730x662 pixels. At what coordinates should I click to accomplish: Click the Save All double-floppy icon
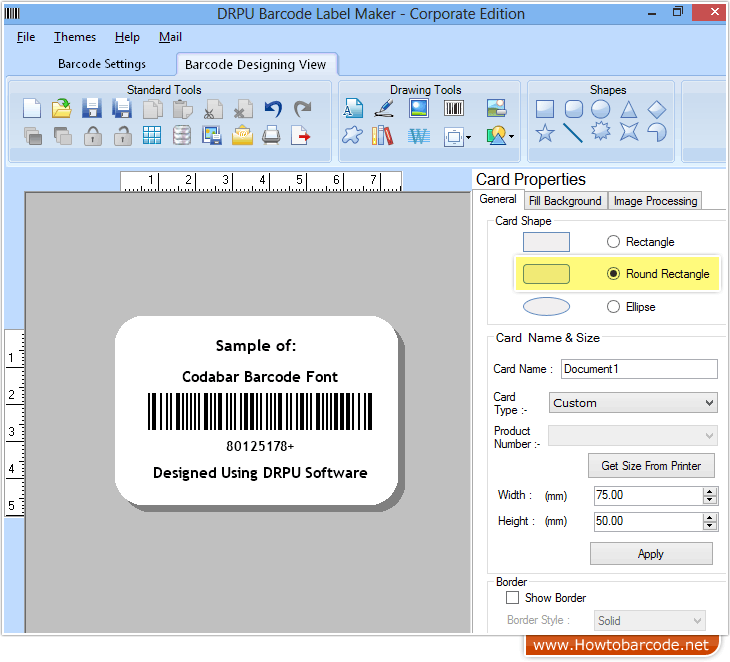[x=122, y=109]
